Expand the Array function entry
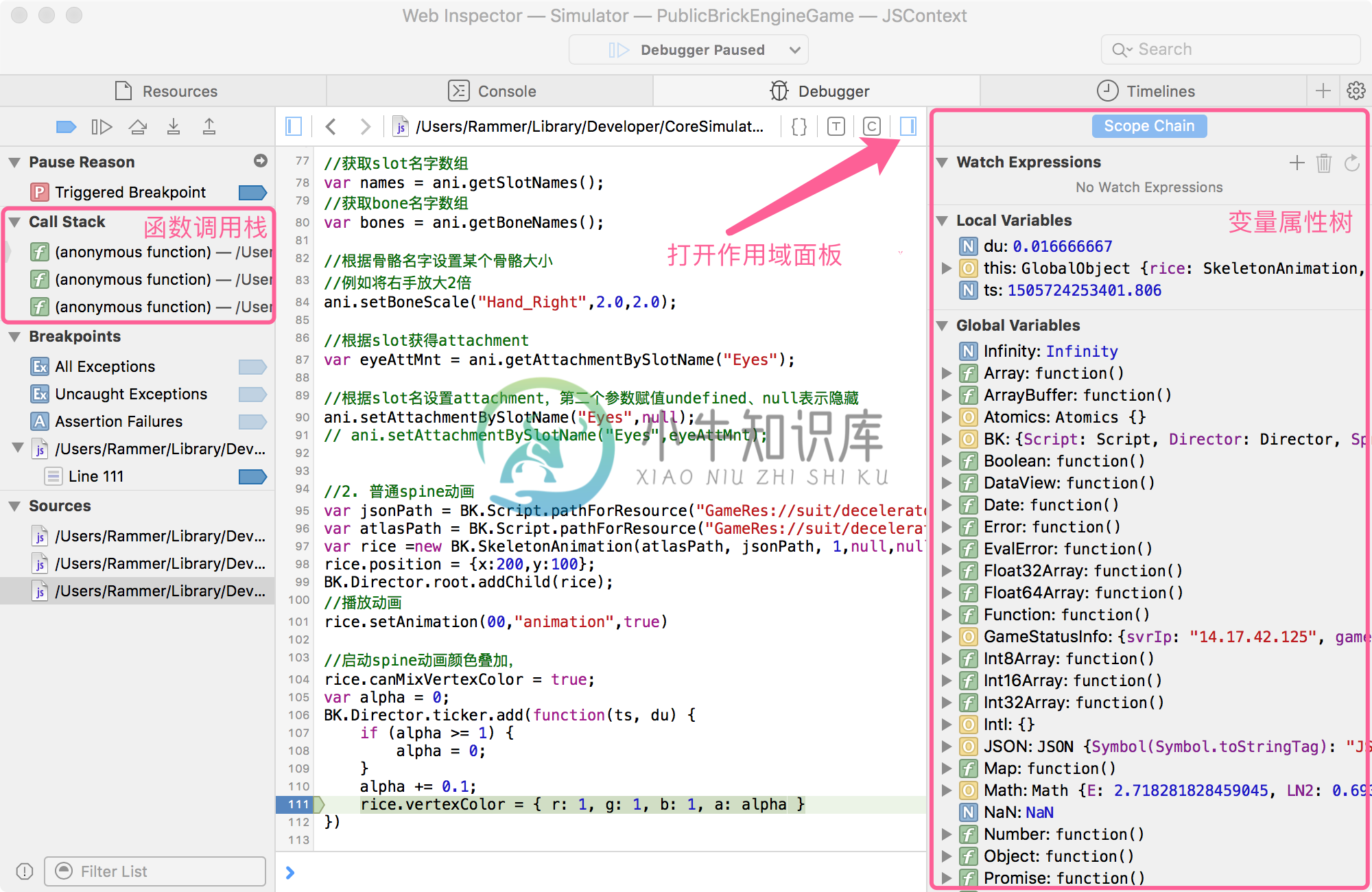1372x892 pixels. click(x=947, y=373)
